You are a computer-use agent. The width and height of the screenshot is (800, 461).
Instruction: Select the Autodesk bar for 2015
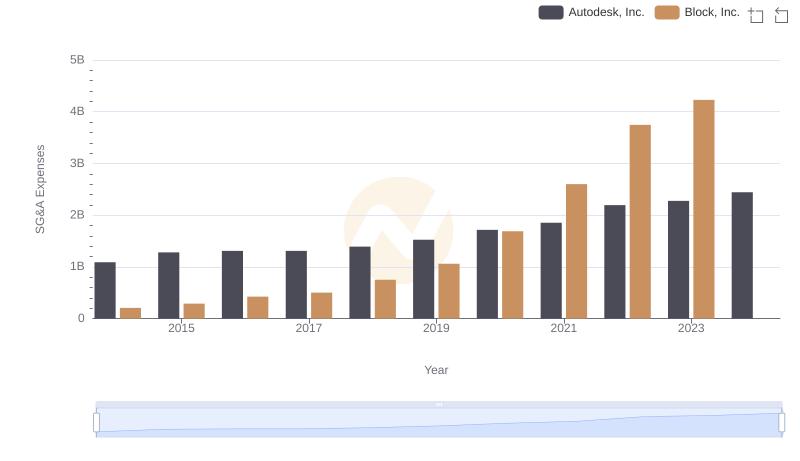[x=168, y=285]
